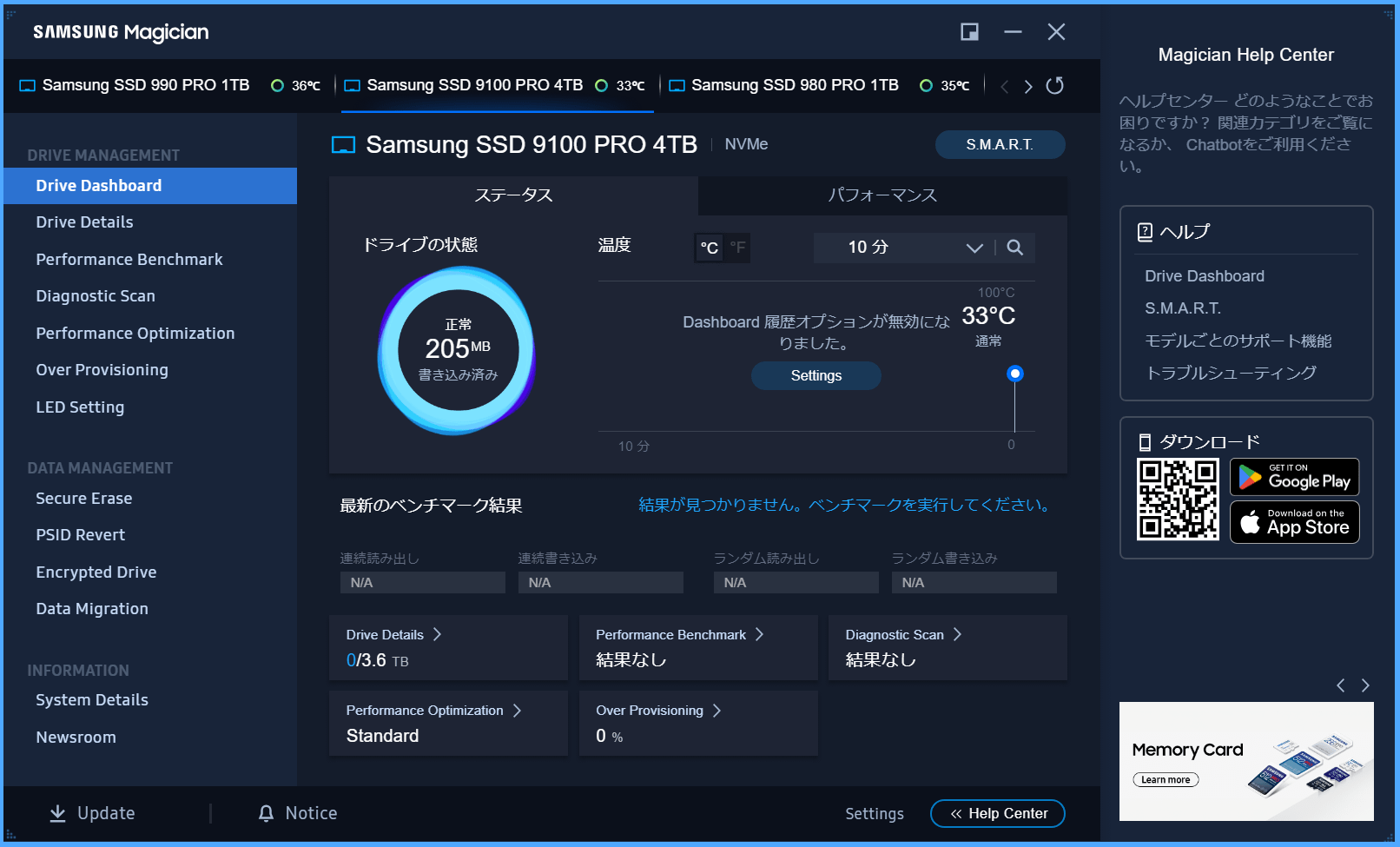Screen dimensions: 1400x847
Task: Open Drive Dashboard in the sidebar
Action: (150, 186)
